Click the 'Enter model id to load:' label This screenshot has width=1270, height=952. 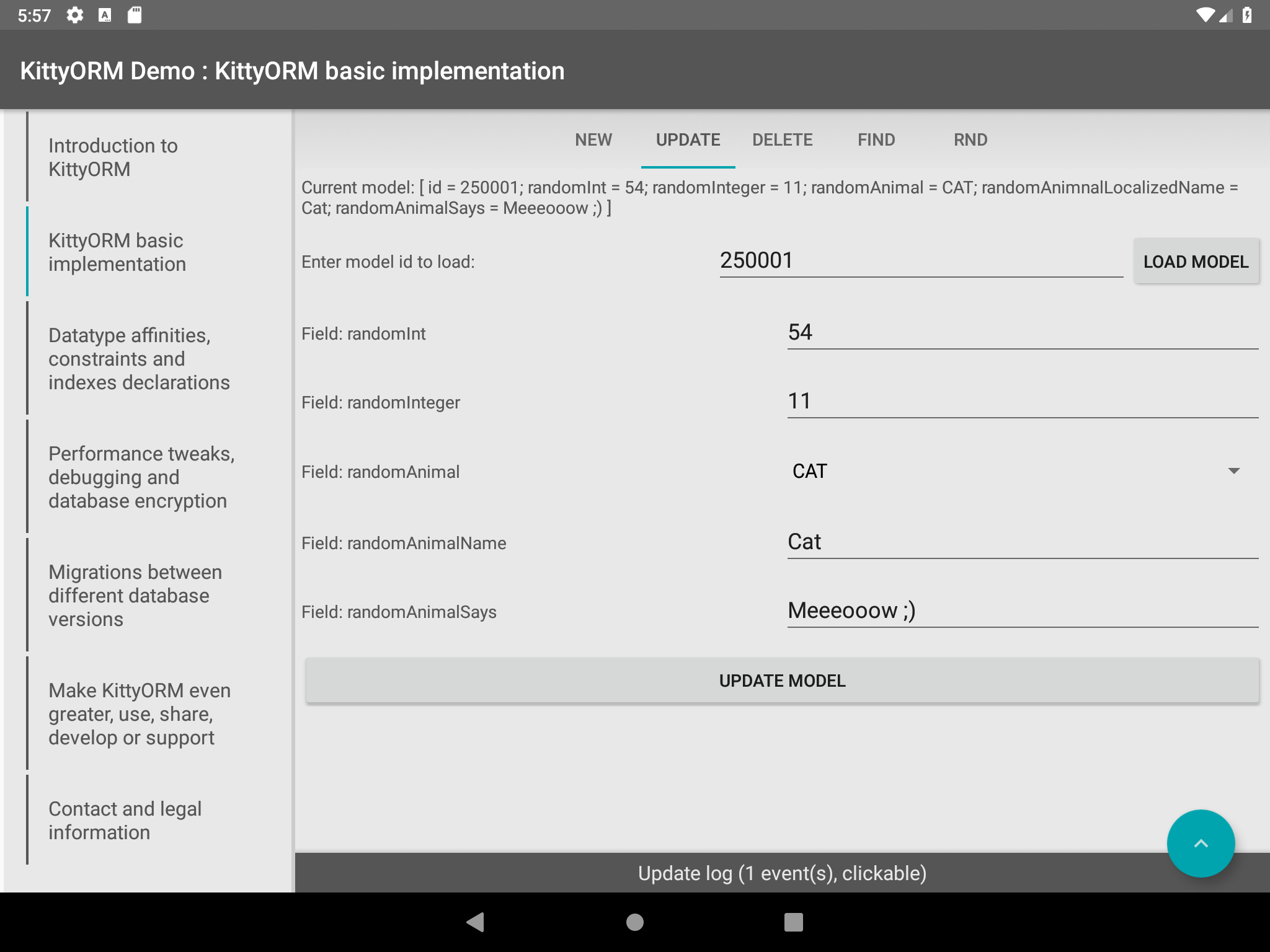point(388,262)
